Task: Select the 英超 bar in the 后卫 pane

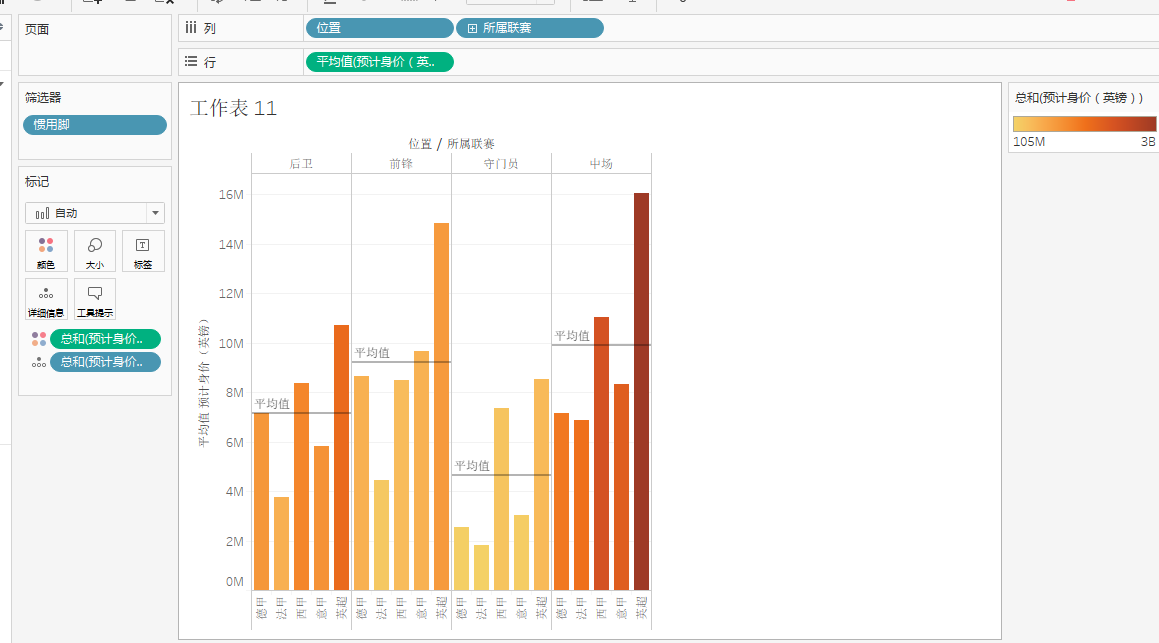Action: pos(341,457)
